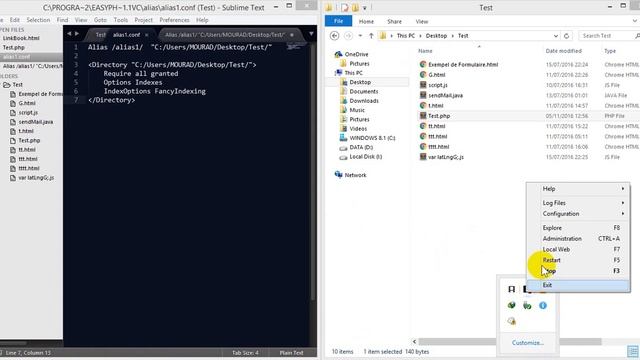The image size is (640, 360).
Task: Open the File tab in Explorer ribbon
Action: 338,21
